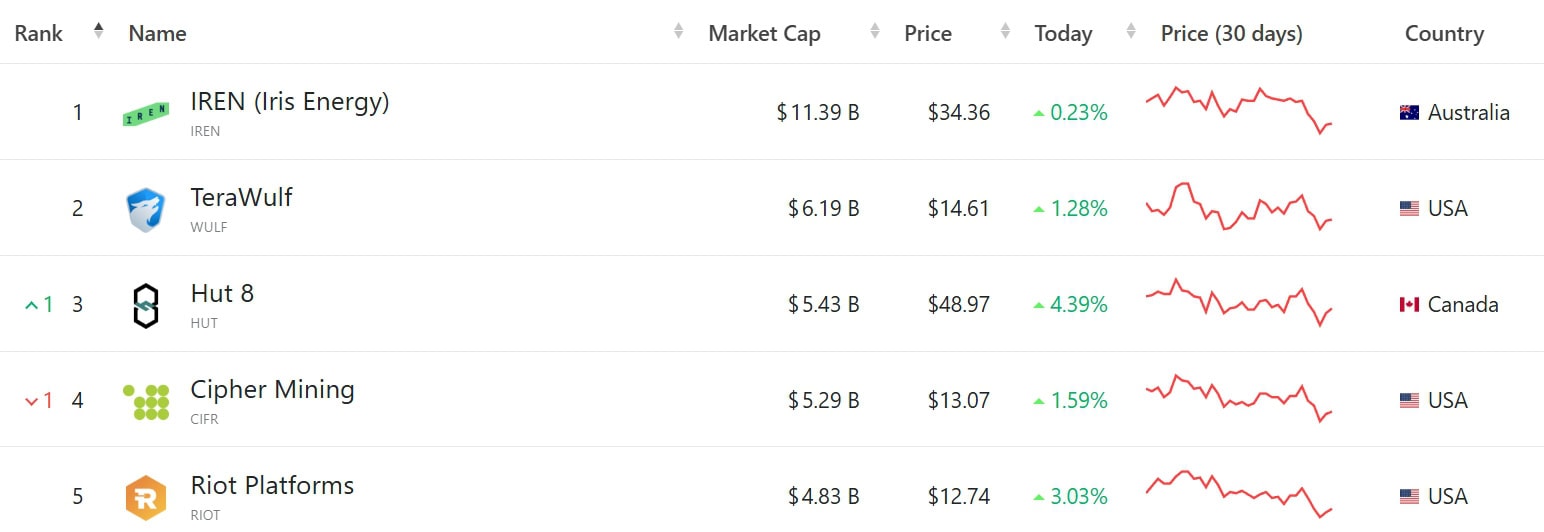Click the Riot Platforms orange hexagon logo
This screenshot has width=1544, height=532.
pos(146,497)
